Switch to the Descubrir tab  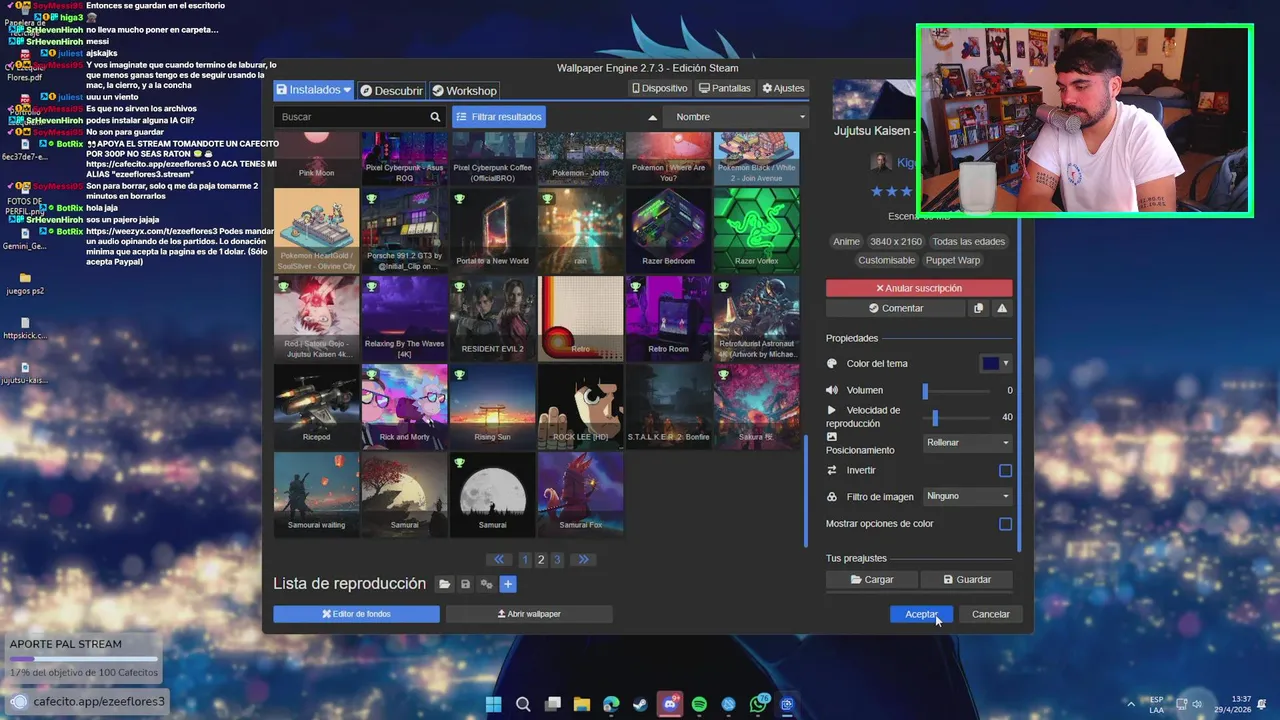(391, 90)
